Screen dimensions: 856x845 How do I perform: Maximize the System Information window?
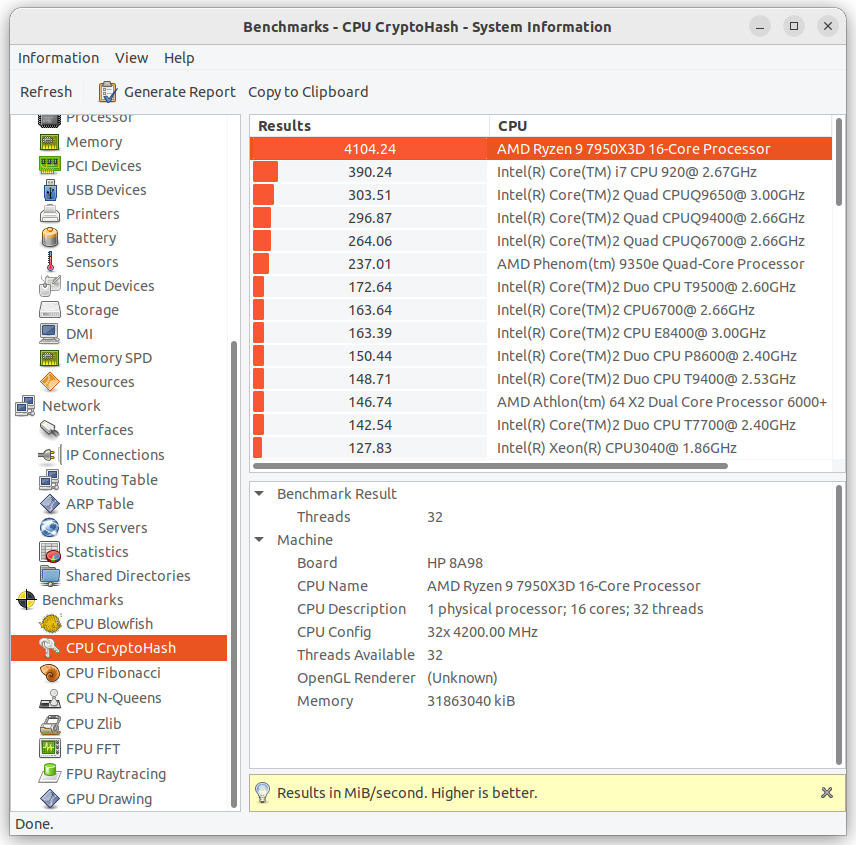[x=794, y=26]
